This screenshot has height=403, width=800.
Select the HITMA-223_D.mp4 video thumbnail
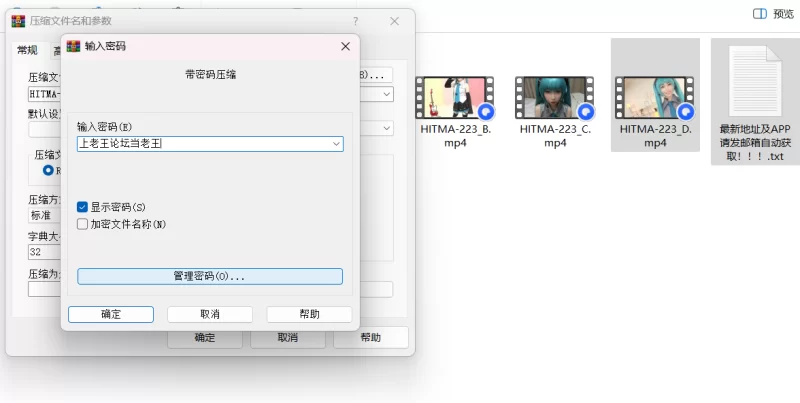655,97
